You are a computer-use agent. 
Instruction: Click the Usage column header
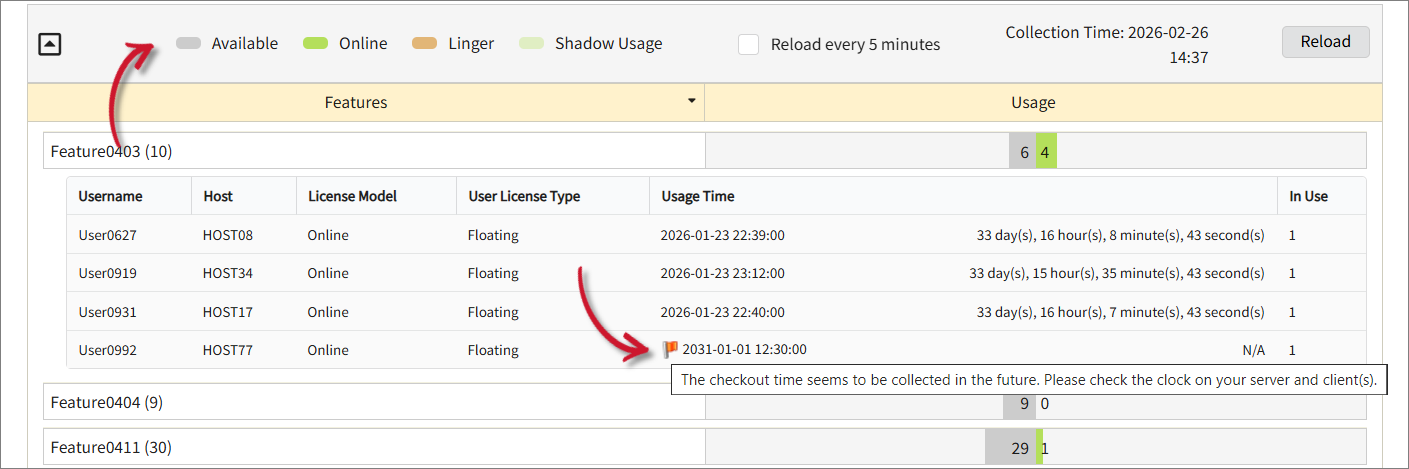coord(1033,102)
